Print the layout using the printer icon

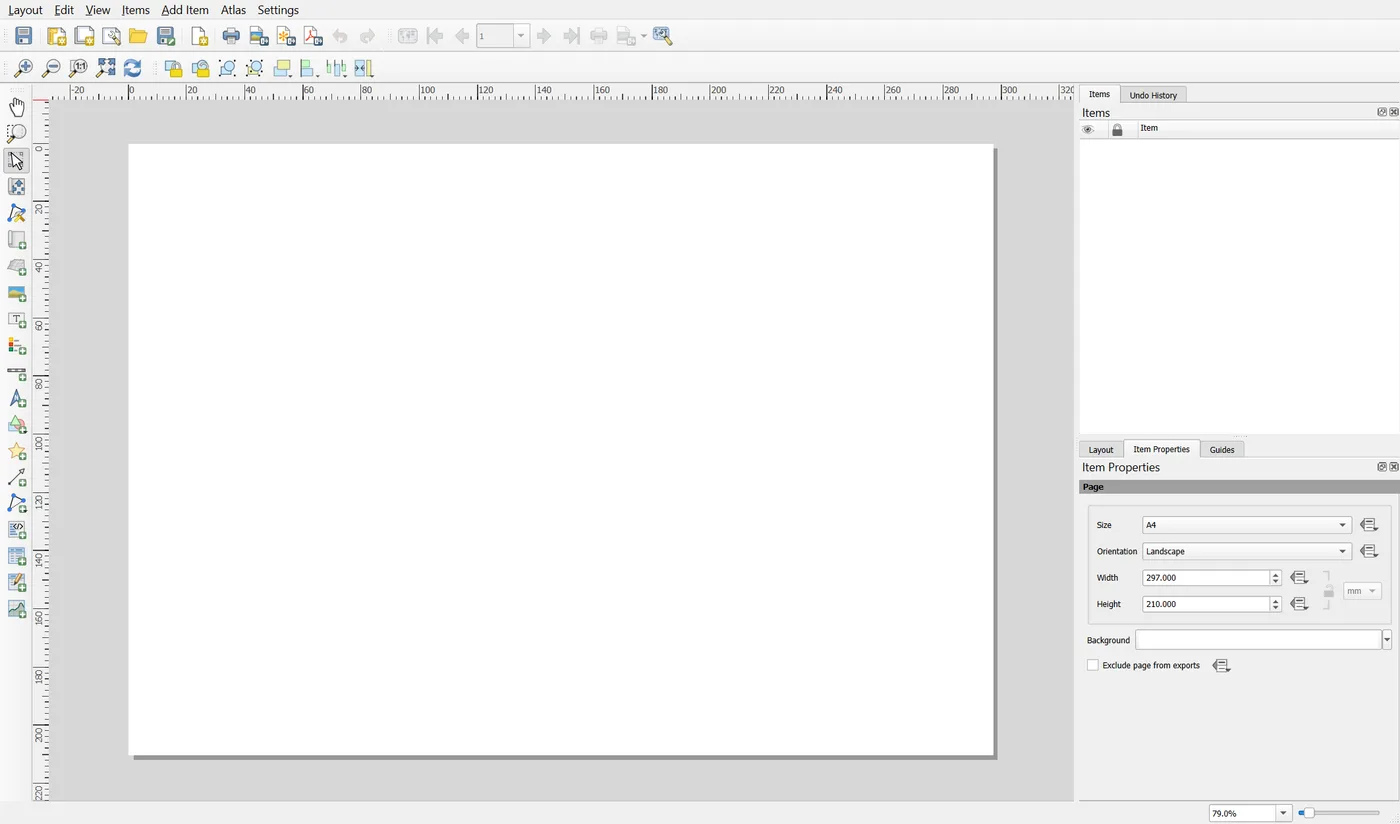pos(231,37)
